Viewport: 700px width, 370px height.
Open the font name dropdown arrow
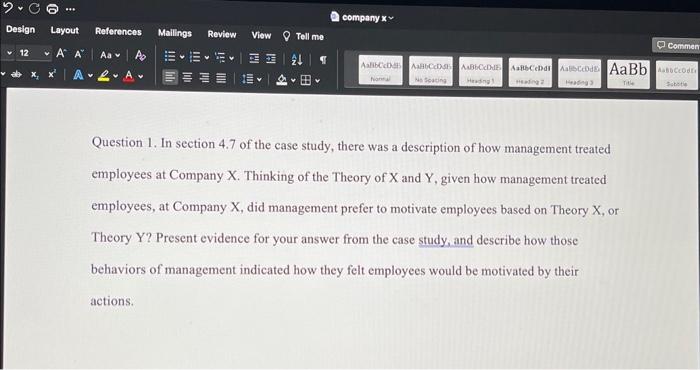pyautogui.click(x=9, y=53)
